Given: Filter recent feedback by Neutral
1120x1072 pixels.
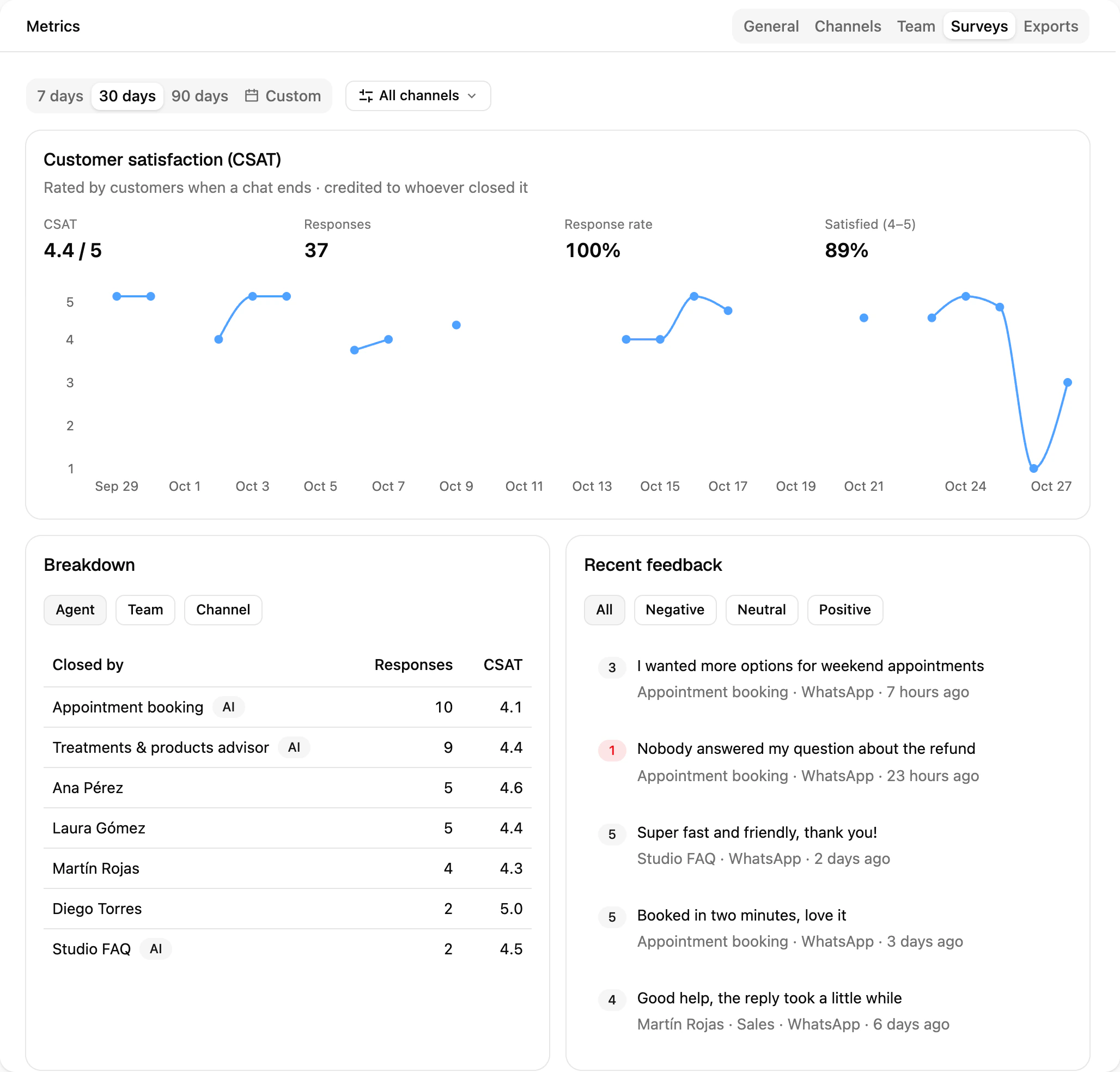Looking at the screenshot, I should click(761, 610).
